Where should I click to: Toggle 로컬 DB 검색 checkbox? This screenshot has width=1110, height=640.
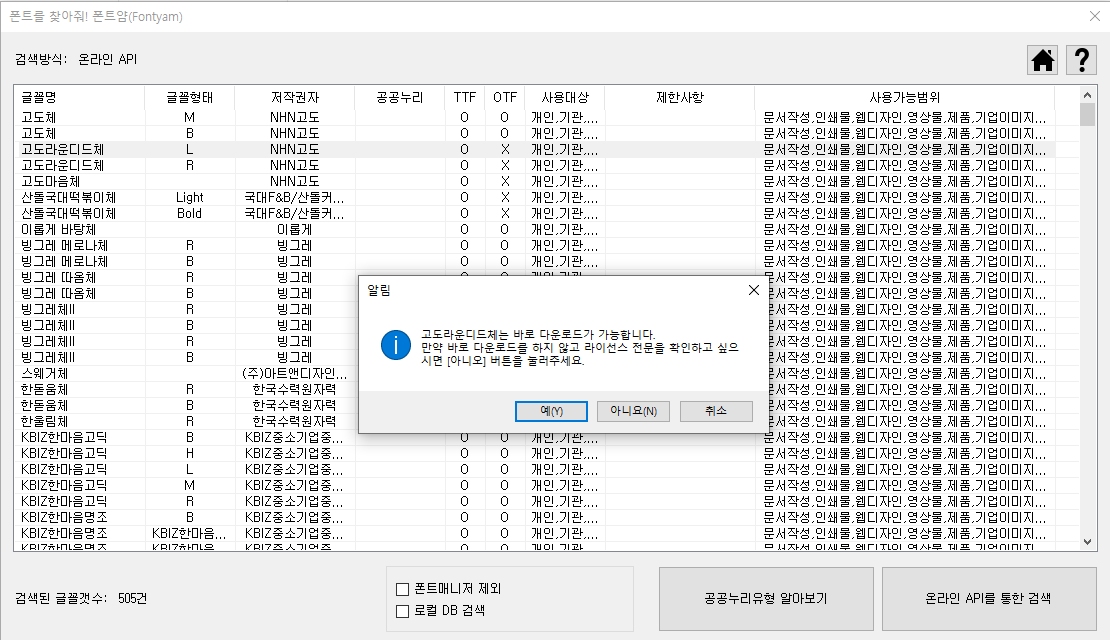pos(403,610)
